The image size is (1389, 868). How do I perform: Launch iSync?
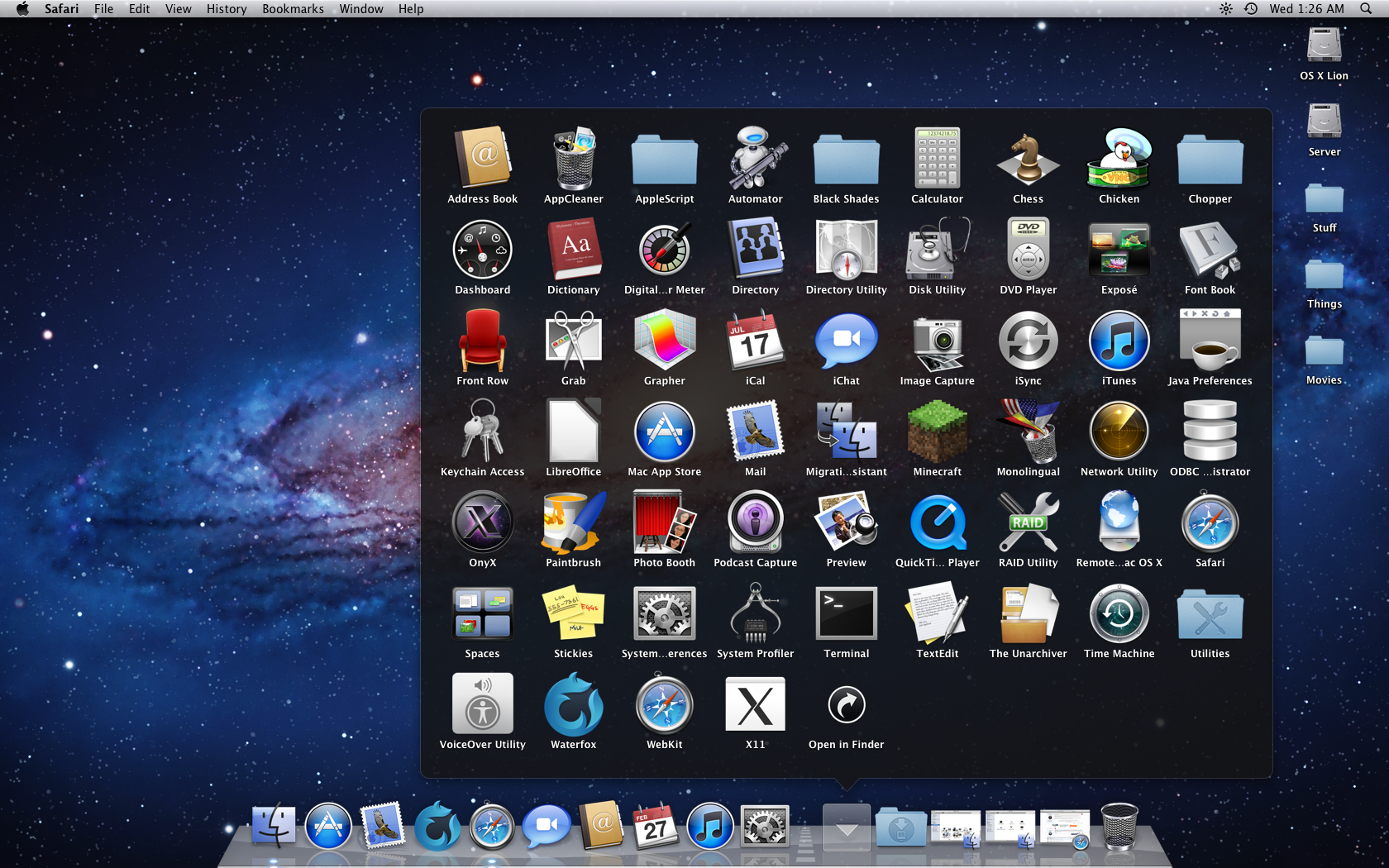pos(1028,340)
